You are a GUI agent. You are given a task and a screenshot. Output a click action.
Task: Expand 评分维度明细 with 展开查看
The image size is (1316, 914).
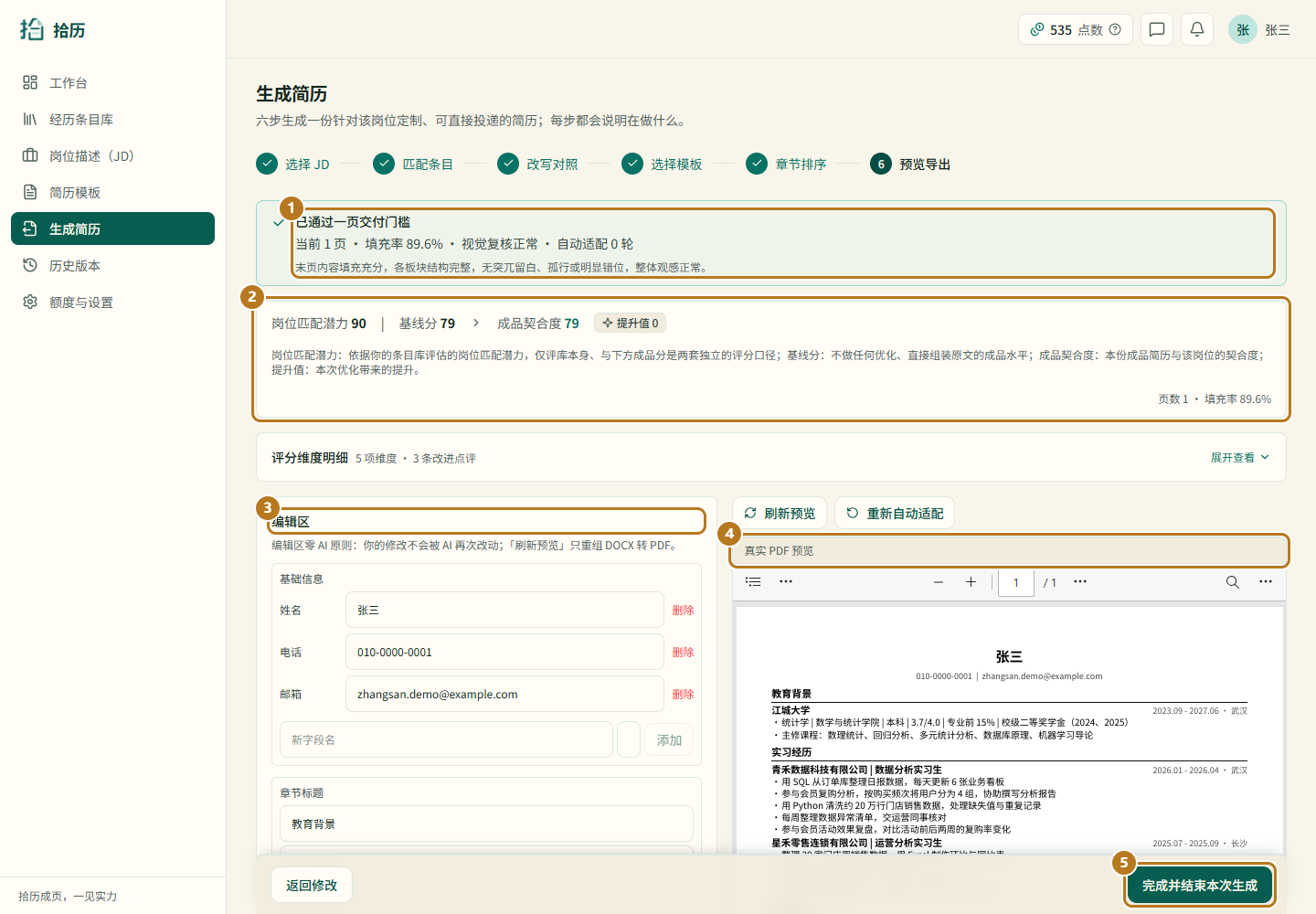pyautogui.click(x=1240, y=457)
